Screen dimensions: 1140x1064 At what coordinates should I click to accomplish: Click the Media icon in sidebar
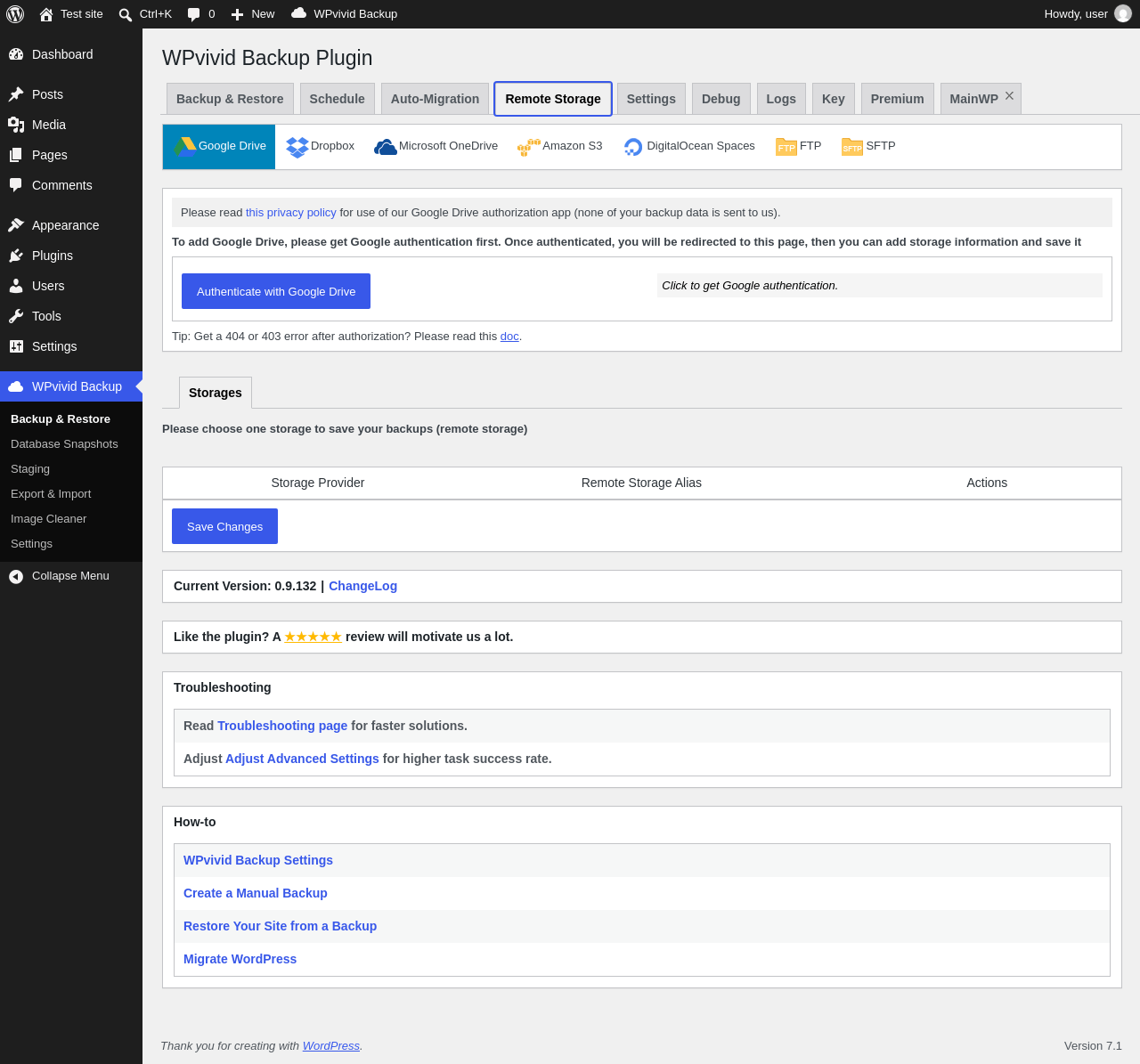tap(16, 125)
